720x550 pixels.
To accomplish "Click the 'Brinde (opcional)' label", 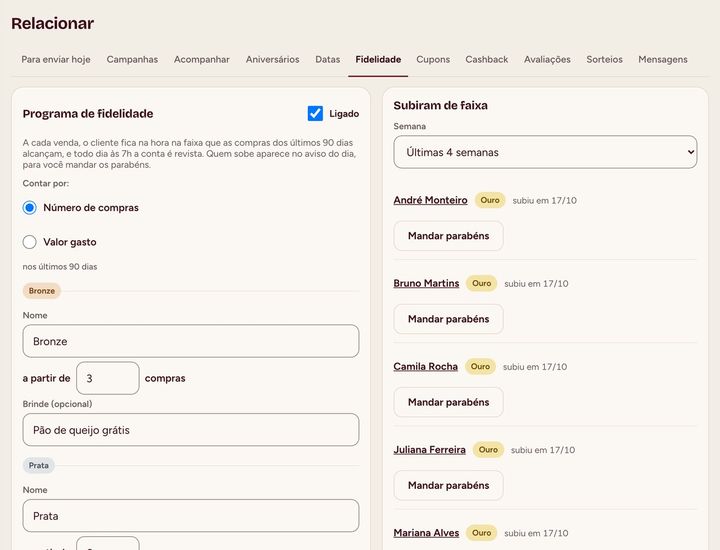I will click(57, 404).
